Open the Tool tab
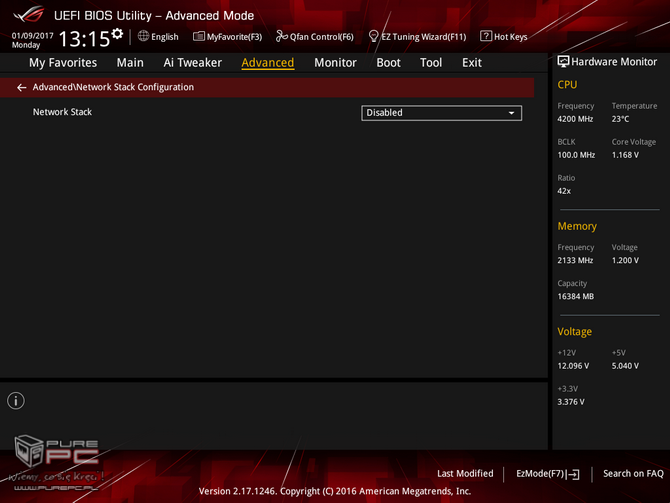670x503 pixels. [431, 63]
